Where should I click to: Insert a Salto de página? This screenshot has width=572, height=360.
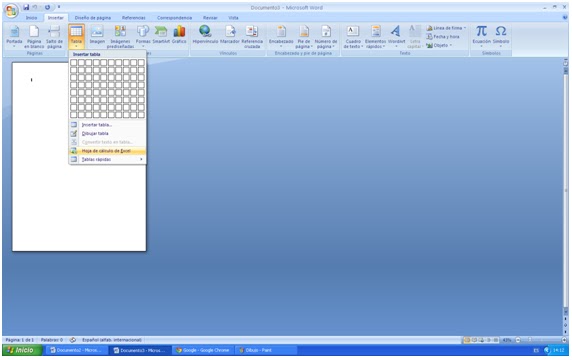[54, 36]
